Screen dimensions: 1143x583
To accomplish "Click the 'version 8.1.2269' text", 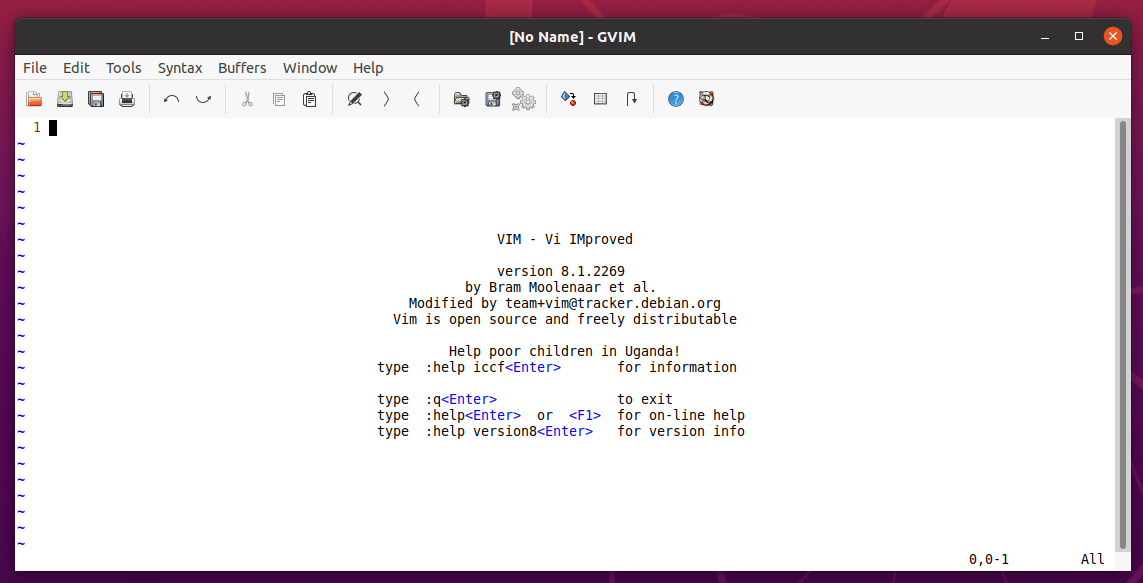I will [561, 271].
